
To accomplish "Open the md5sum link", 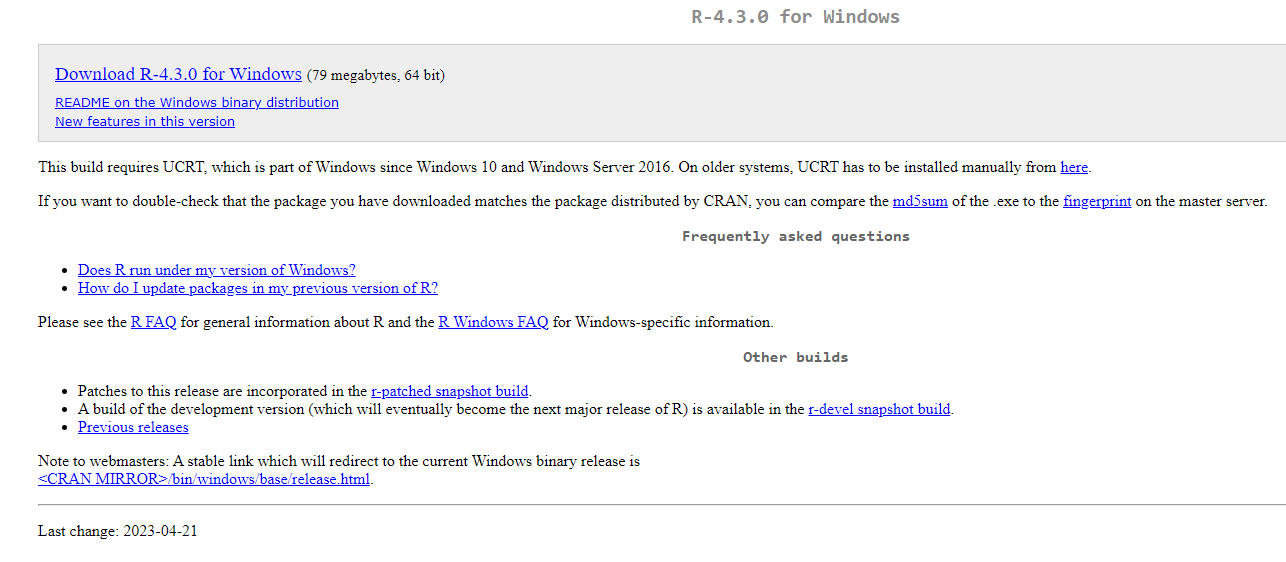I will (920, 201).
